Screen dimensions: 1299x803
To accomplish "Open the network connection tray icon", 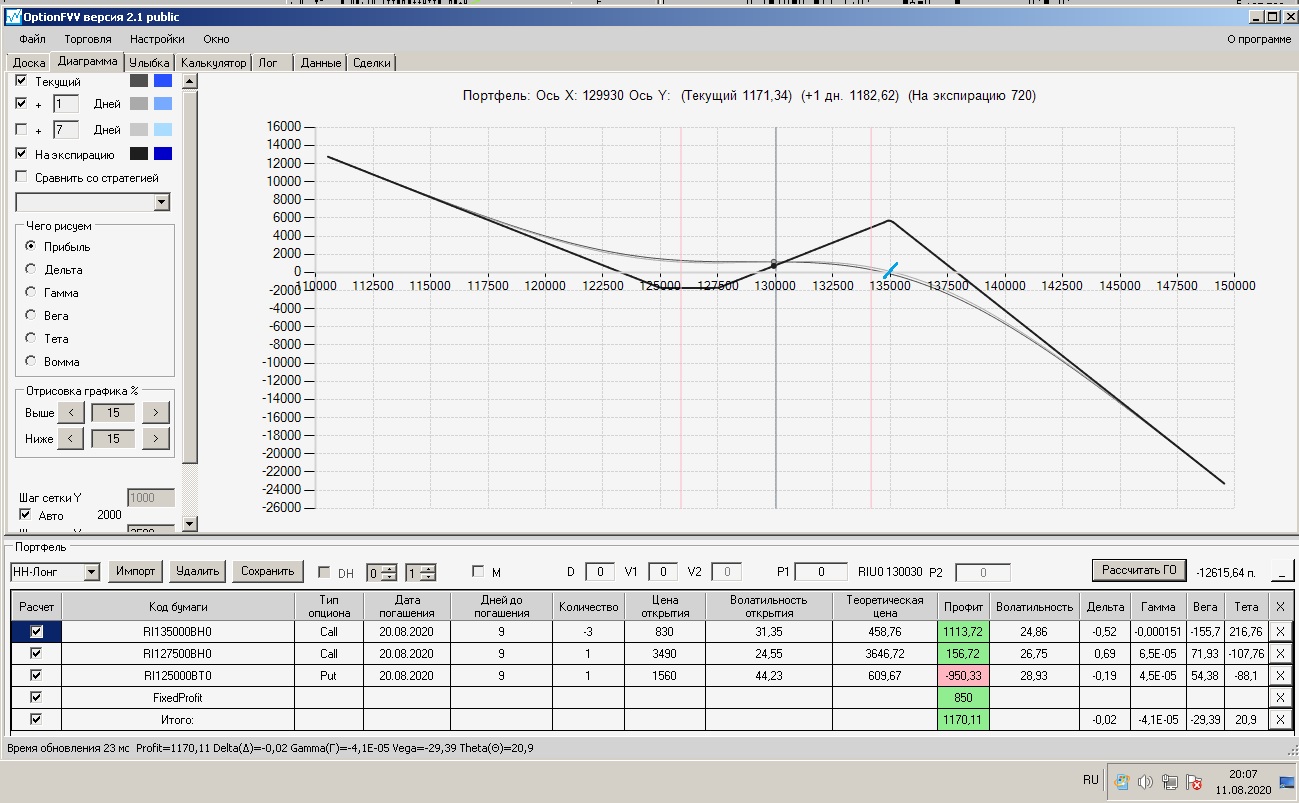I will click(1168, 782).
